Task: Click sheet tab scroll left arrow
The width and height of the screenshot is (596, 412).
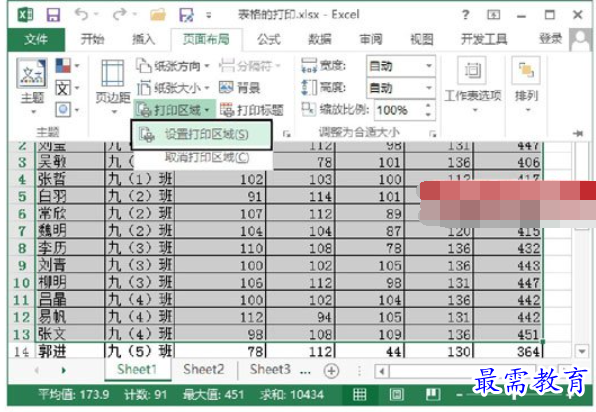Action: tap(37, 370)
